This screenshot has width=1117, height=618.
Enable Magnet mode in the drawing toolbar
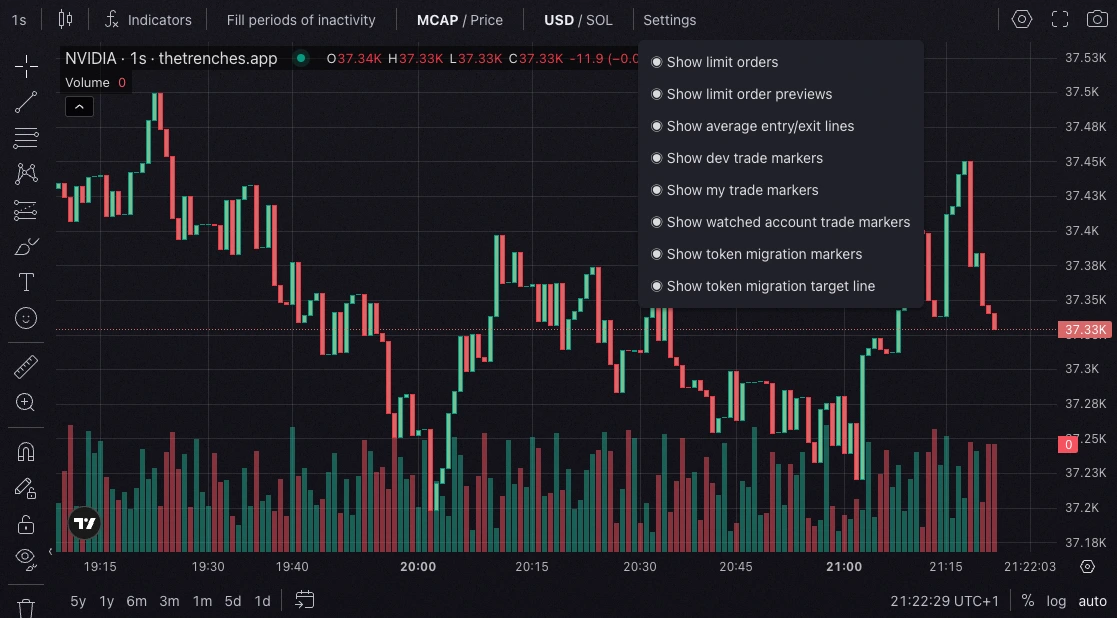(27, 451)
